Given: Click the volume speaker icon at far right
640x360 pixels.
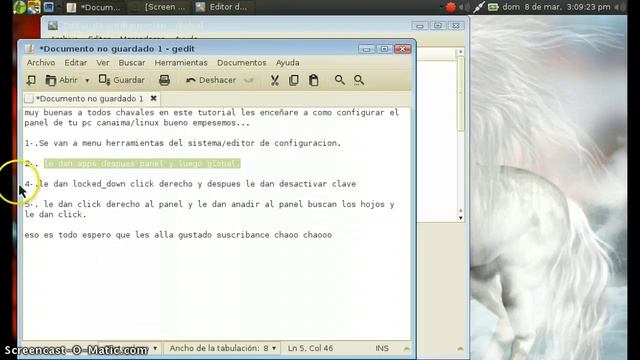Looking at the screenshot, I should pos(620,7).
